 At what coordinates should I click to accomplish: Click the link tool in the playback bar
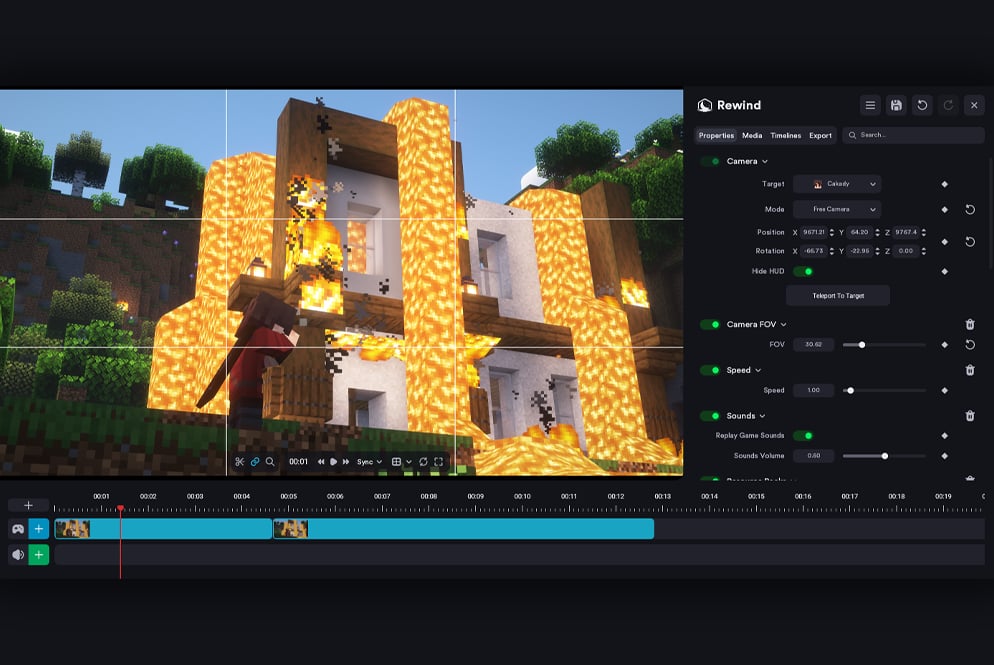pos(254,461)
